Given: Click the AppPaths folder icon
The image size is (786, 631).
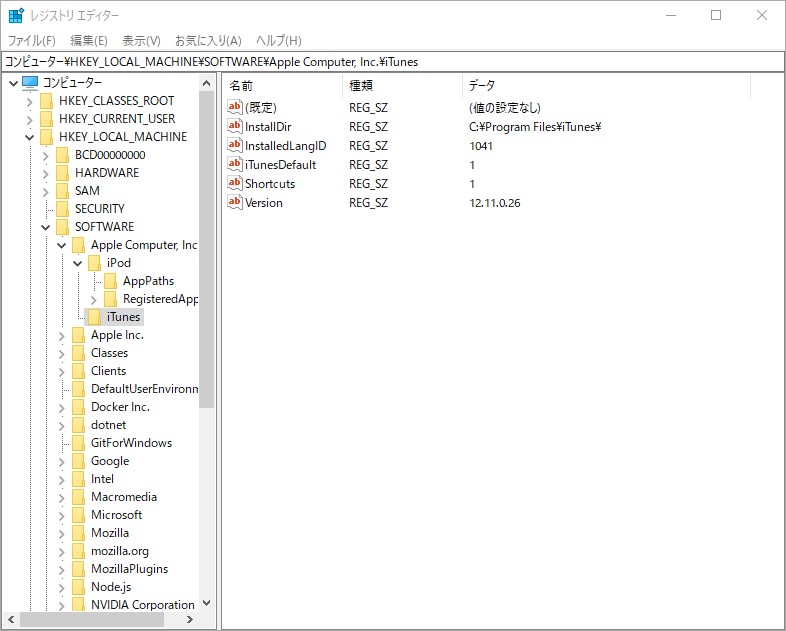Looking at the screenshot, I should pyautogui.click(x=111, y=281).
